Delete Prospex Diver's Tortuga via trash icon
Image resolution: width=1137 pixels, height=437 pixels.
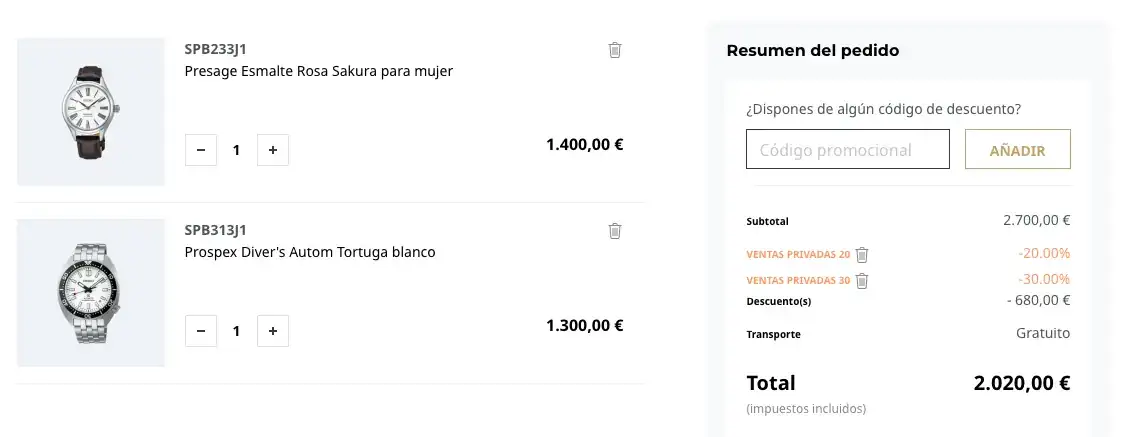(615, 231)
